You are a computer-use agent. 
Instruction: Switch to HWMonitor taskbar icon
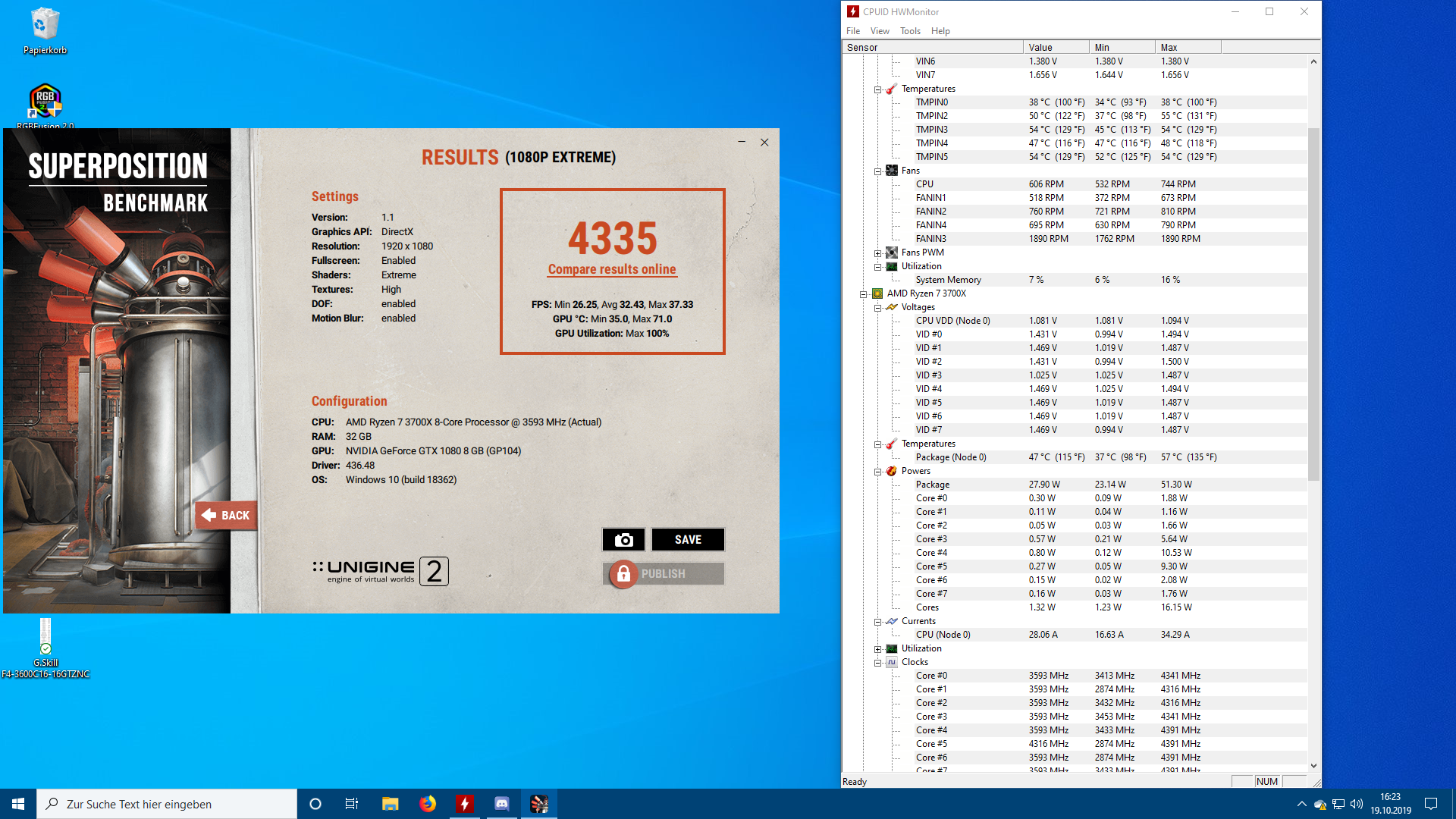point(465,804)
